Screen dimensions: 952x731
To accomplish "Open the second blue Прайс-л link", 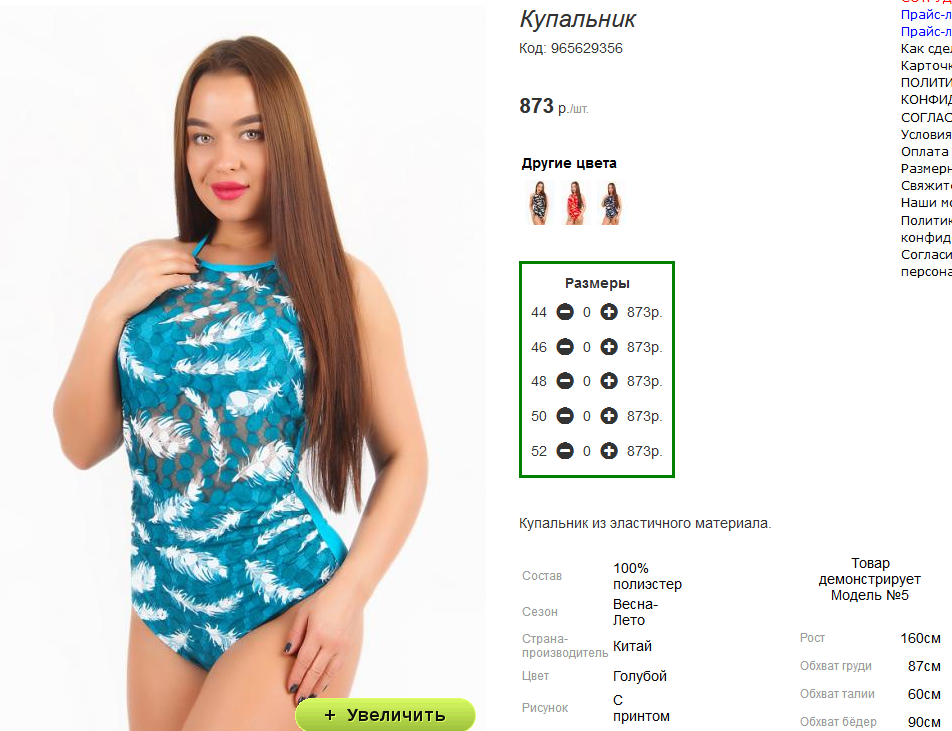I will [x=926, y=32].
